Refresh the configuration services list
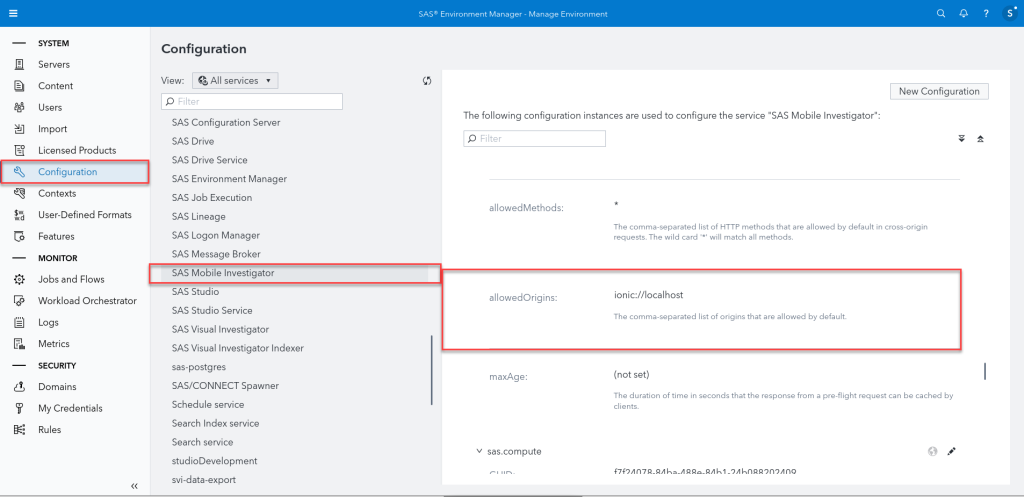 (x=427, y=81)
